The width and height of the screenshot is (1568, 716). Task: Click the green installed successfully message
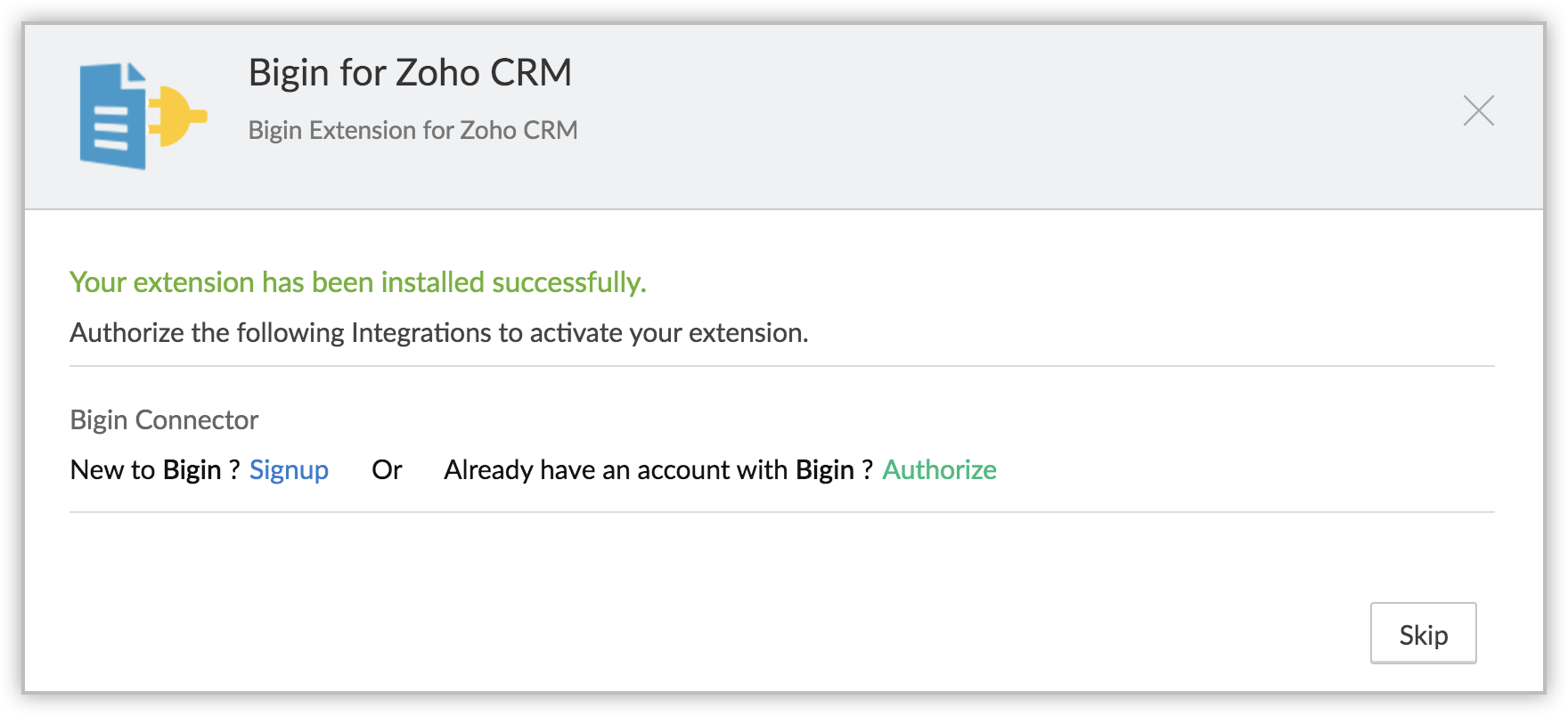click(357, 281)
